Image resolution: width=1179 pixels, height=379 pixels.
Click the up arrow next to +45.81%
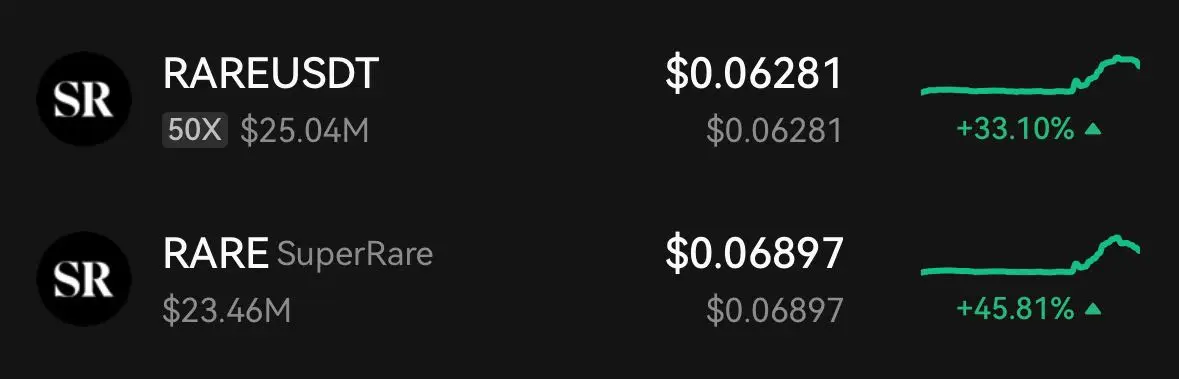tap(1093, 309)
